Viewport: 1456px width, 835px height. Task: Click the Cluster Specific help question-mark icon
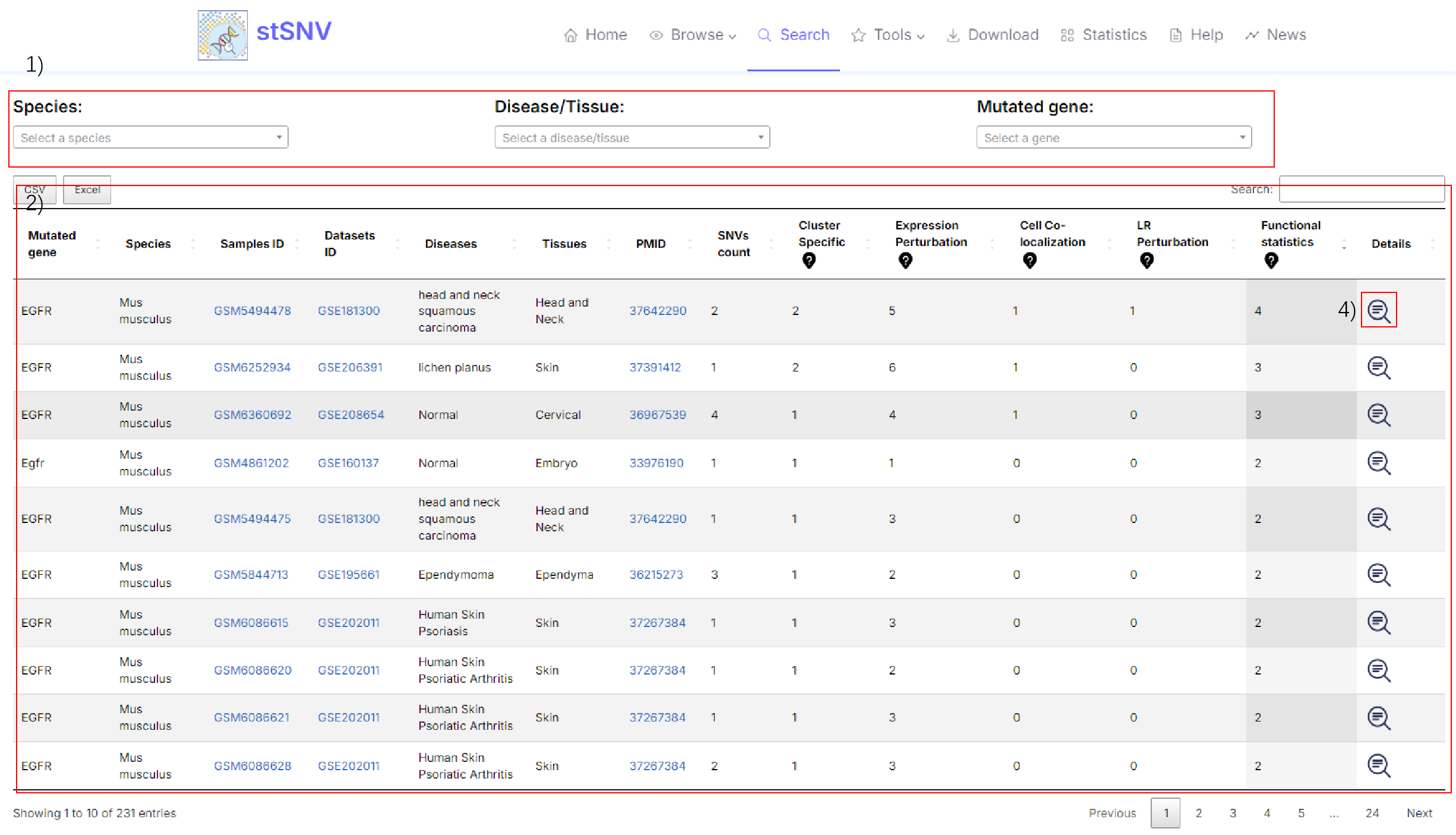tap(808, 260)
